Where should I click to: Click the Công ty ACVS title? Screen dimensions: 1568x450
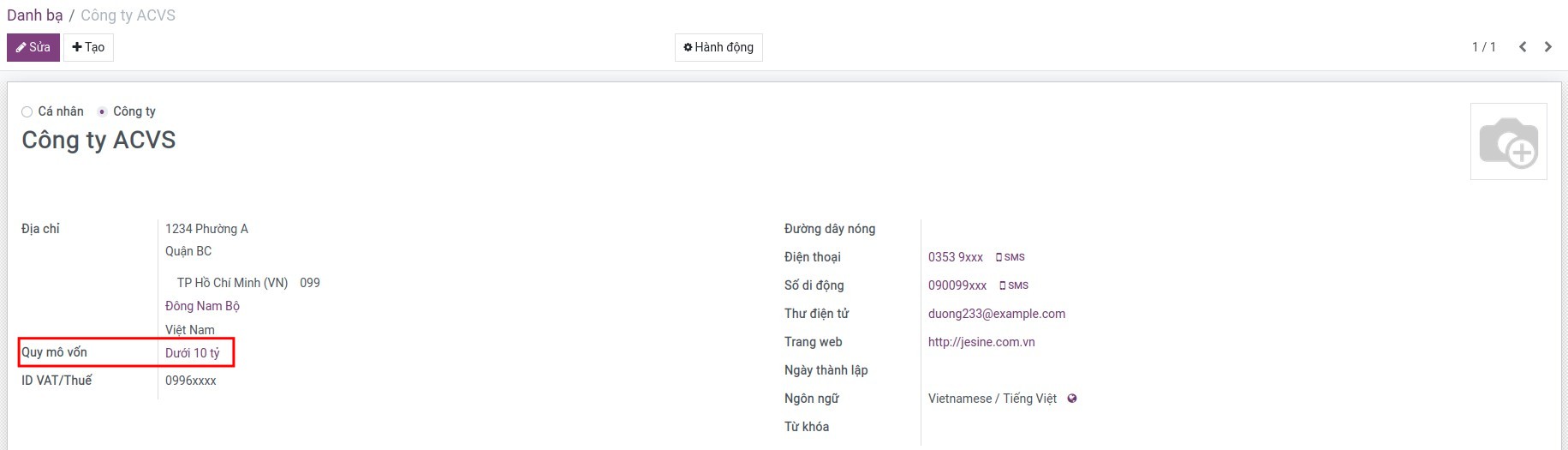tap(98, 140)
